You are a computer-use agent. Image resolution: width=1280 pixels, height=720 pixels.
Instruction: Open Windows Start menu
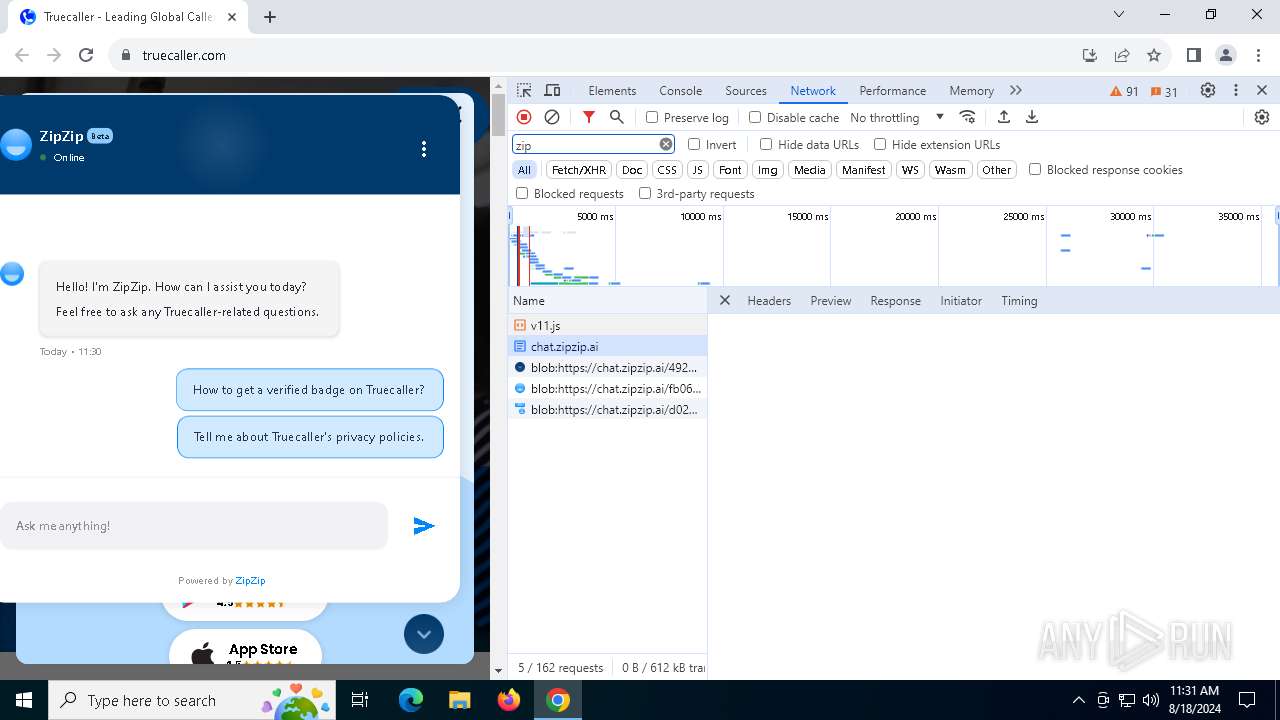pyautogui.click(x=24, y=700)
